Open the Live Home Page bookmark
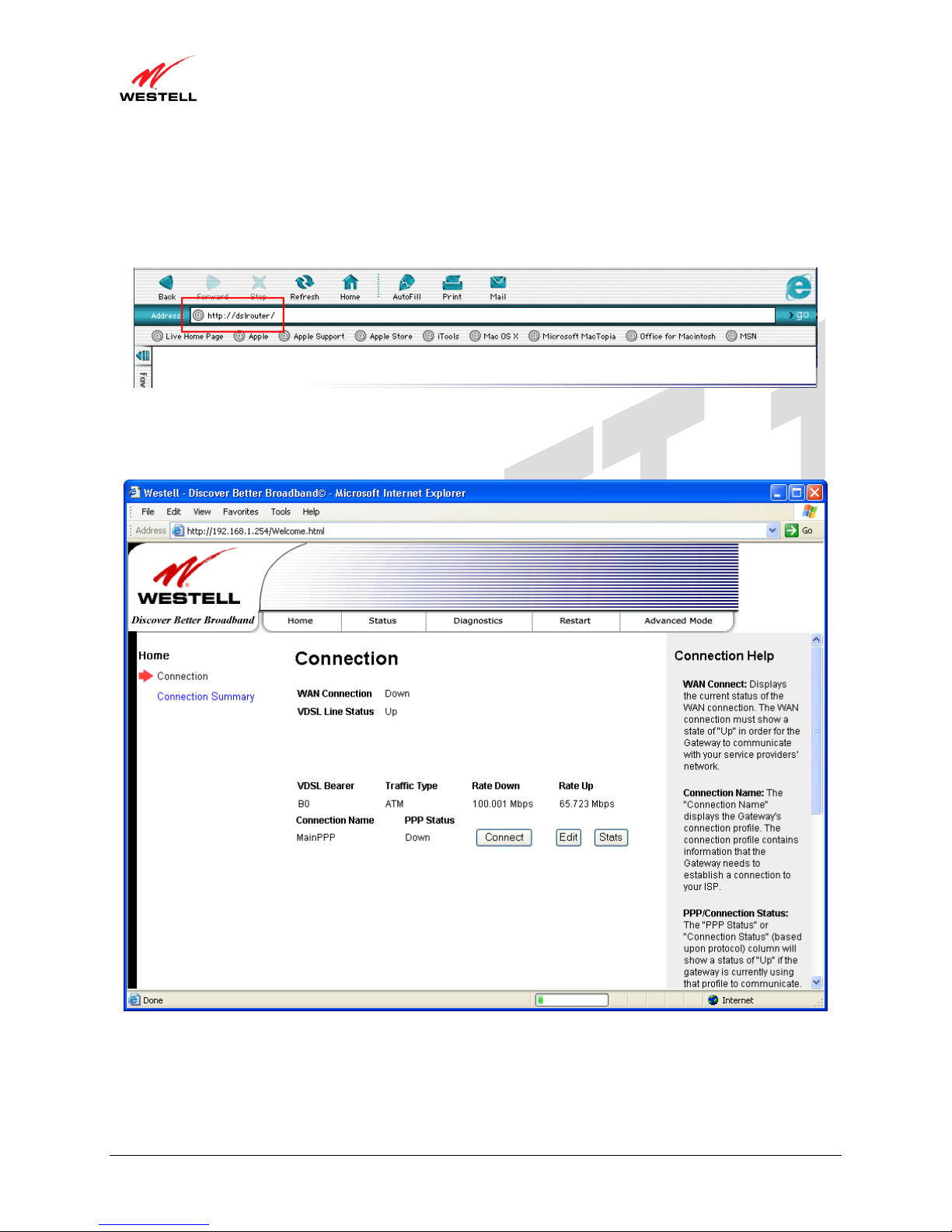Image resolution: width=952 pixels, height=1232 pixels. pos(187,337)
